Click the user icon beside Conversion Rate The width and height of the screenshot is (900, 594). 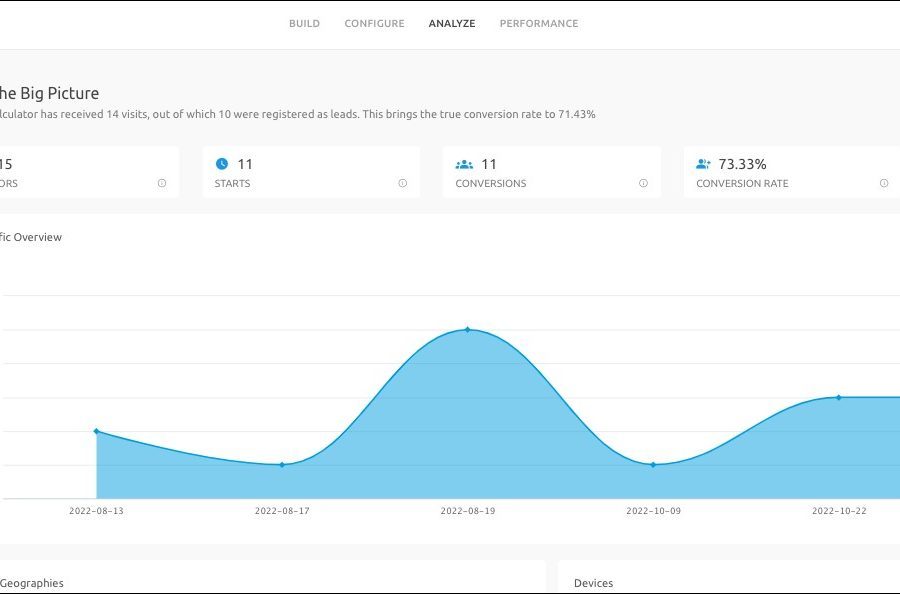click(x=704, y=164)
